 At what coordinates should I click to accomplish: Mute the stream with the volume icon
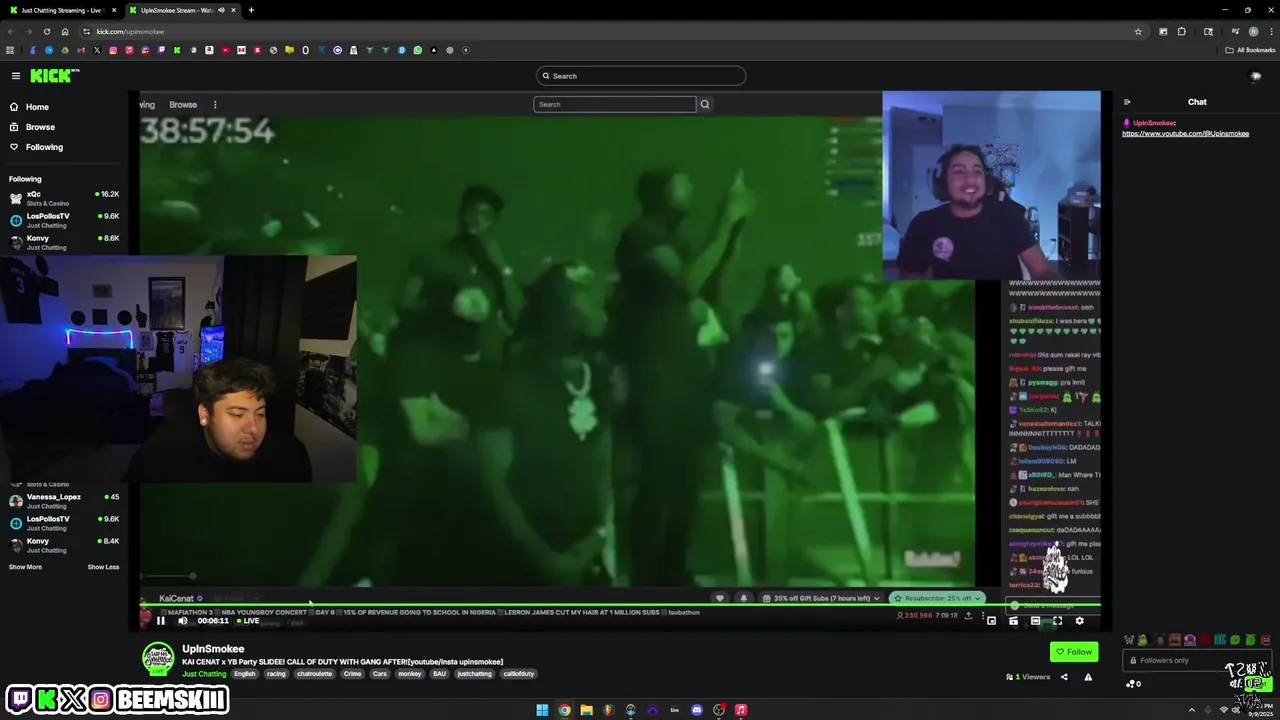182,621
